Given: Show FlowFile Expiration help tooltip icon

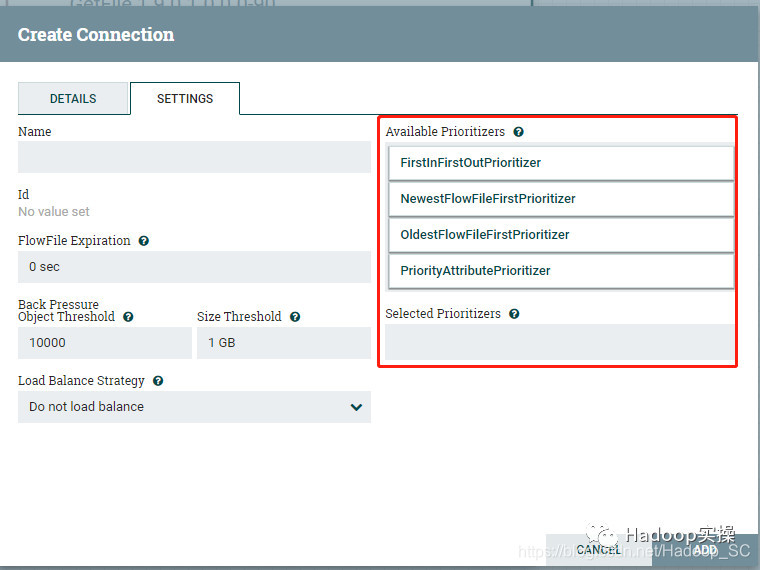Looking at the screenshot, I should (143, 241).
